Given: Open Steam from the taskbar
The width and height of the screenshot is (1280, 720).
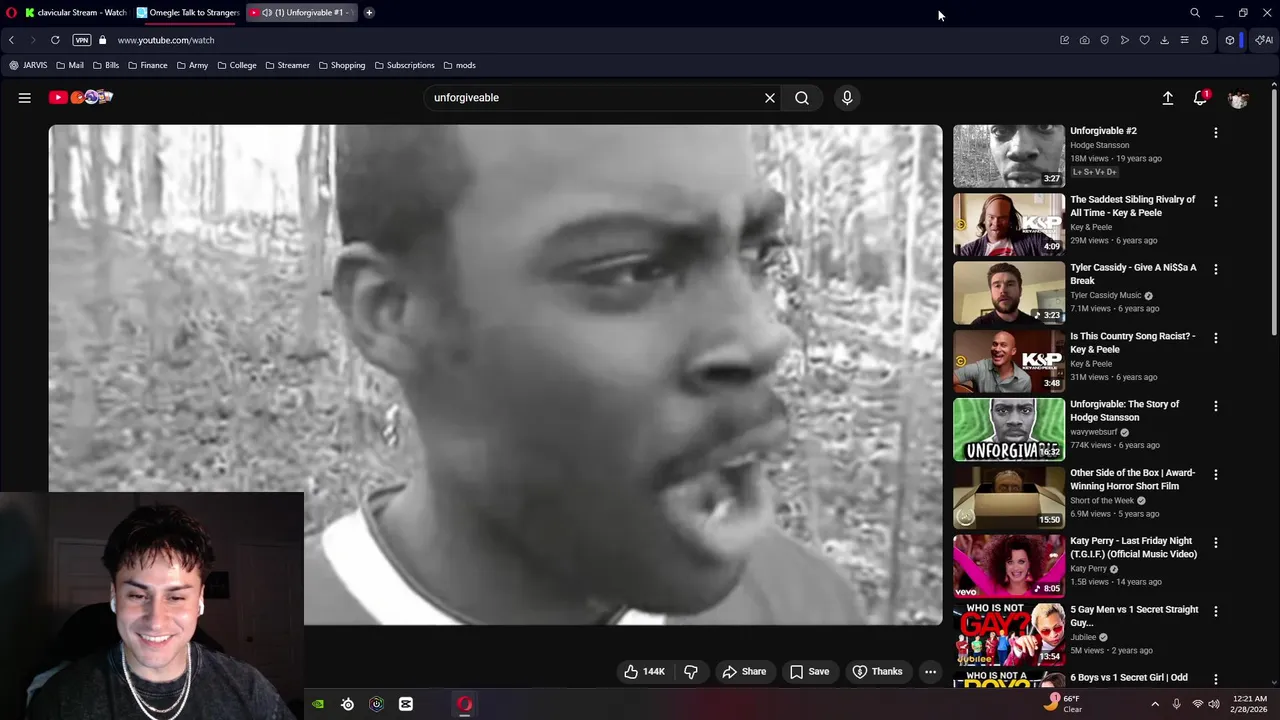Looking at the screenshot, I should coord(348,704).
